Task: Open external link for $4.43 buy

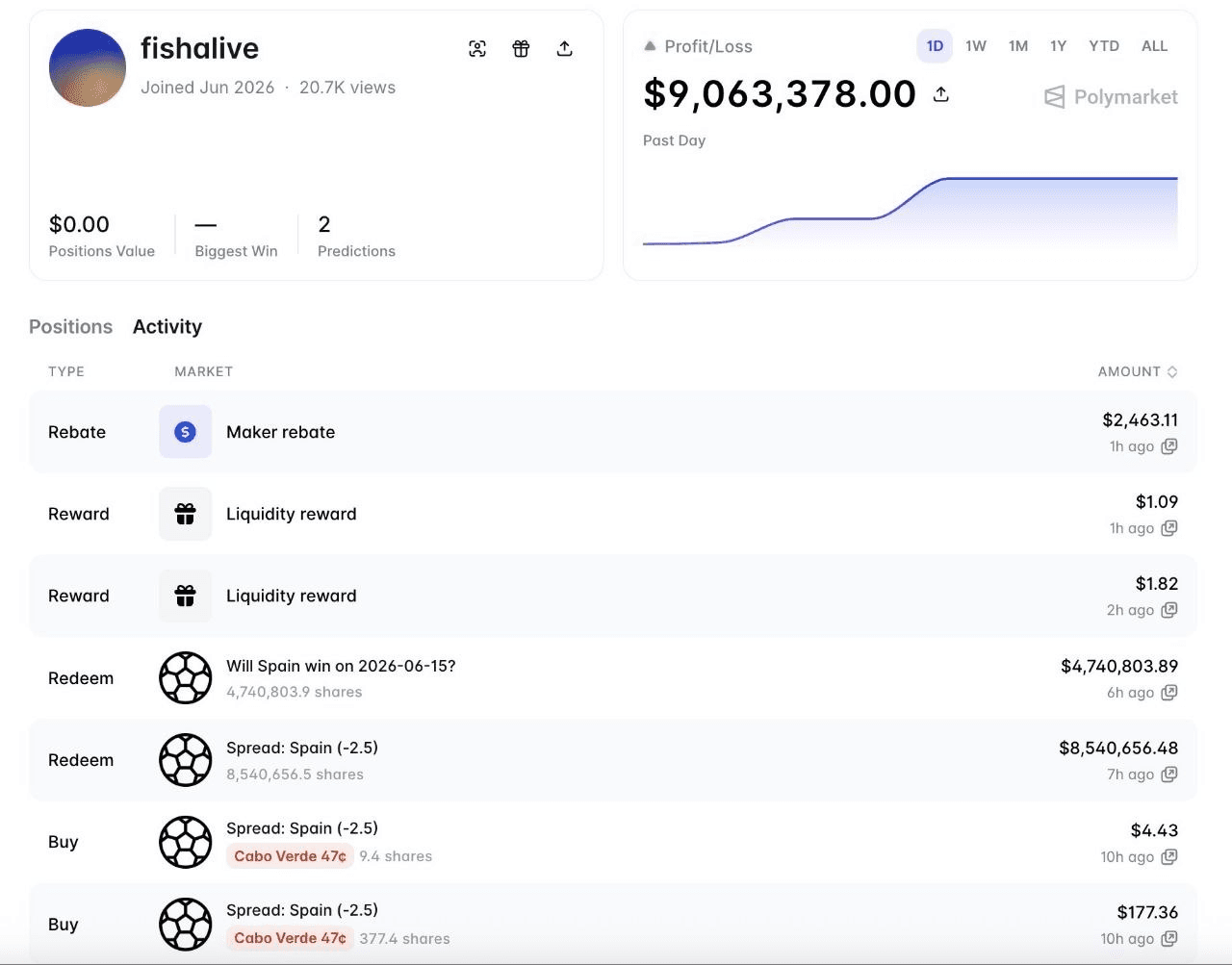Action: click(x=1169, y=857)
